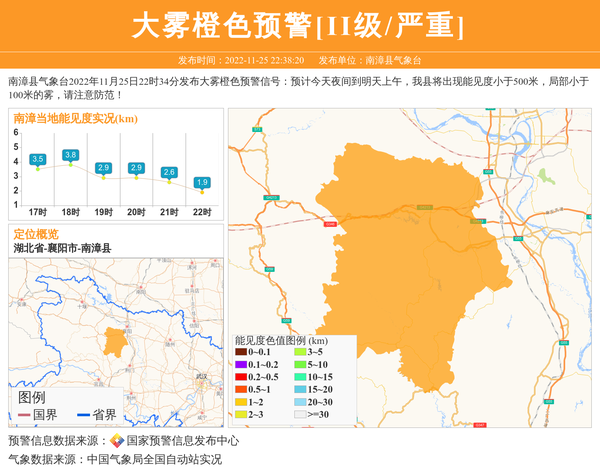The image size is (600, 471).
Task: Click the National Early Warning Center logo icon
Action: [116, 440]
